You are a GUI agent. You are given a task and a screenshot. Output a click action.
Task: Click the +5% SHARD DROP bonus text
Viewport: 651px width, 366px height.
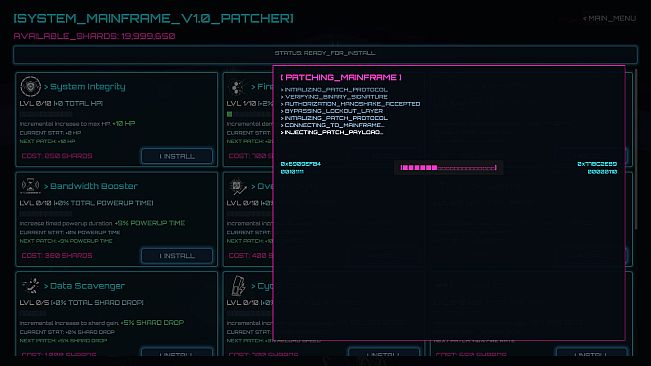(x=152, y=323)
